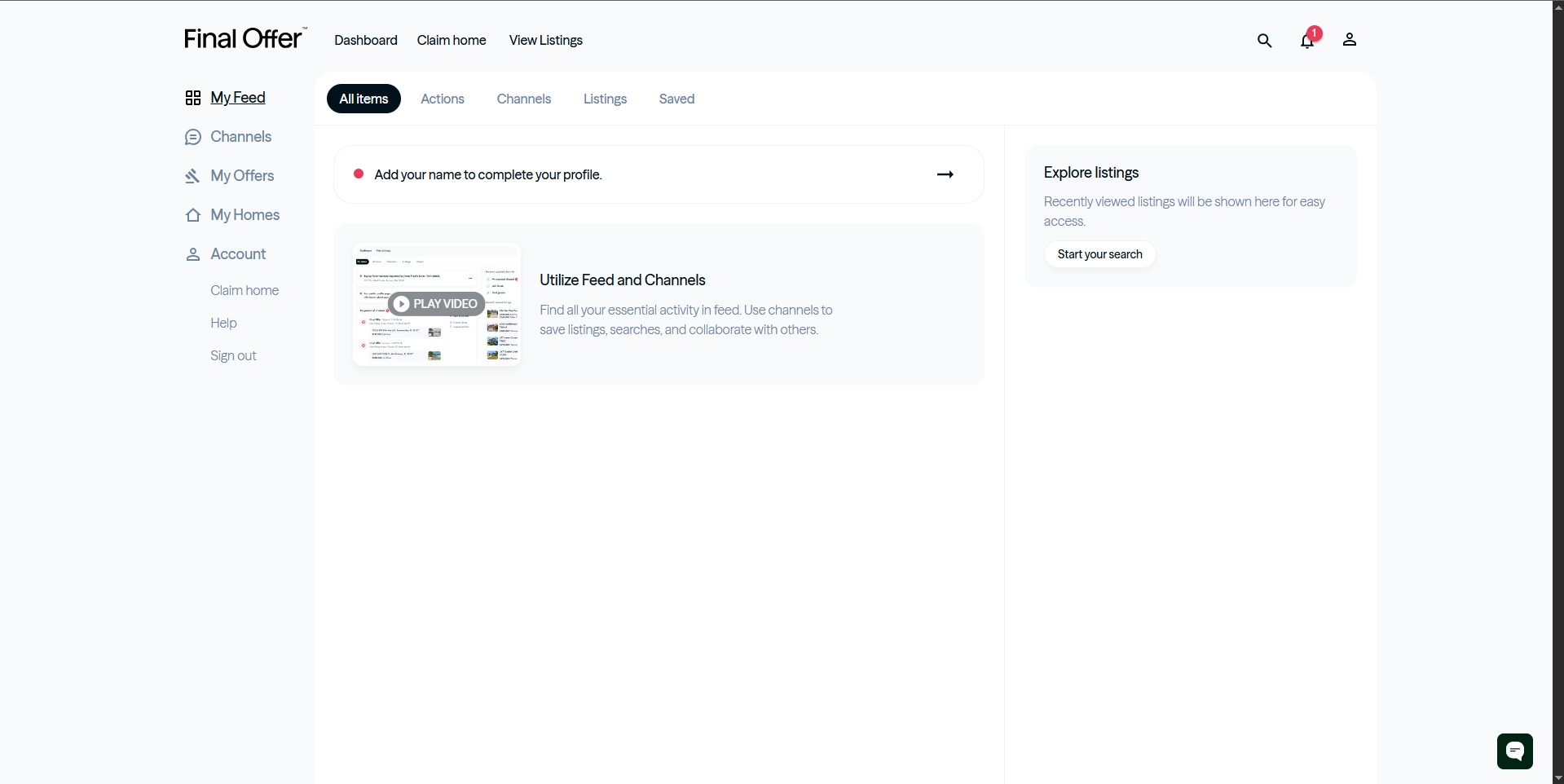The image size is (1564, 784).
Task: Open Dashboard in top navigation
Action: 366,40
